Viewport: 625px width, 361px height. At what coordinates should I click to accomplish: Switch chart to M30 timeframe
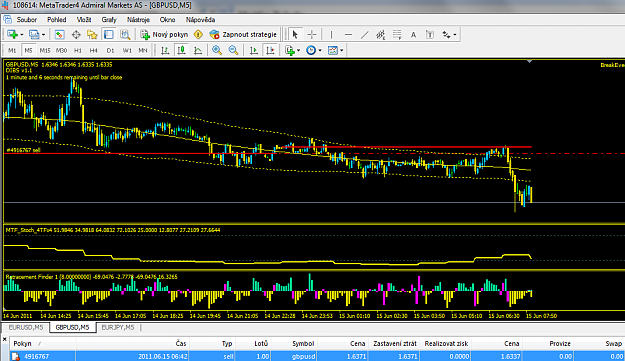[x=61, y=50]
